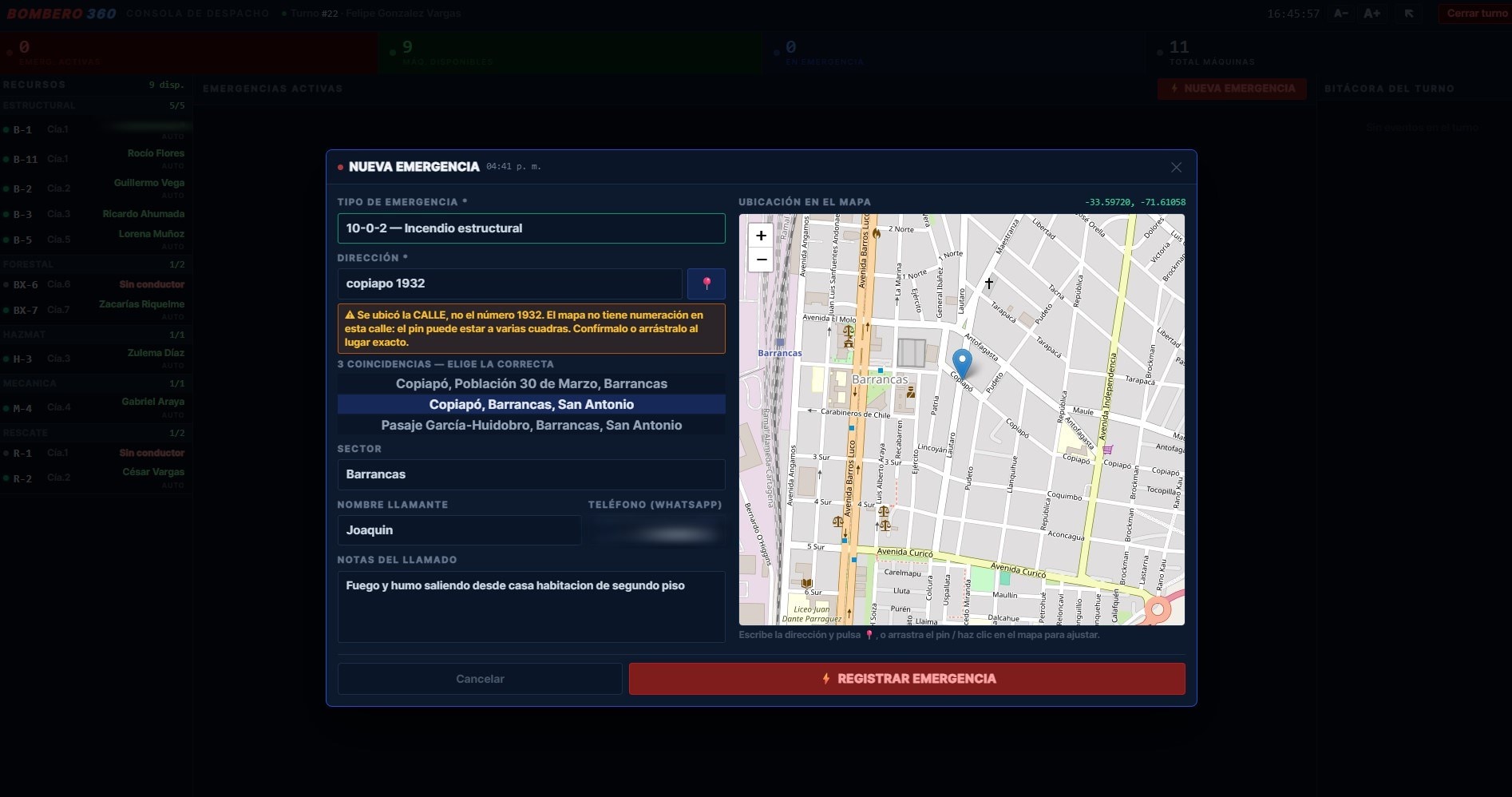Zoom out on the map
This screenshot has height=797, width=1512.
coord(761,260)
